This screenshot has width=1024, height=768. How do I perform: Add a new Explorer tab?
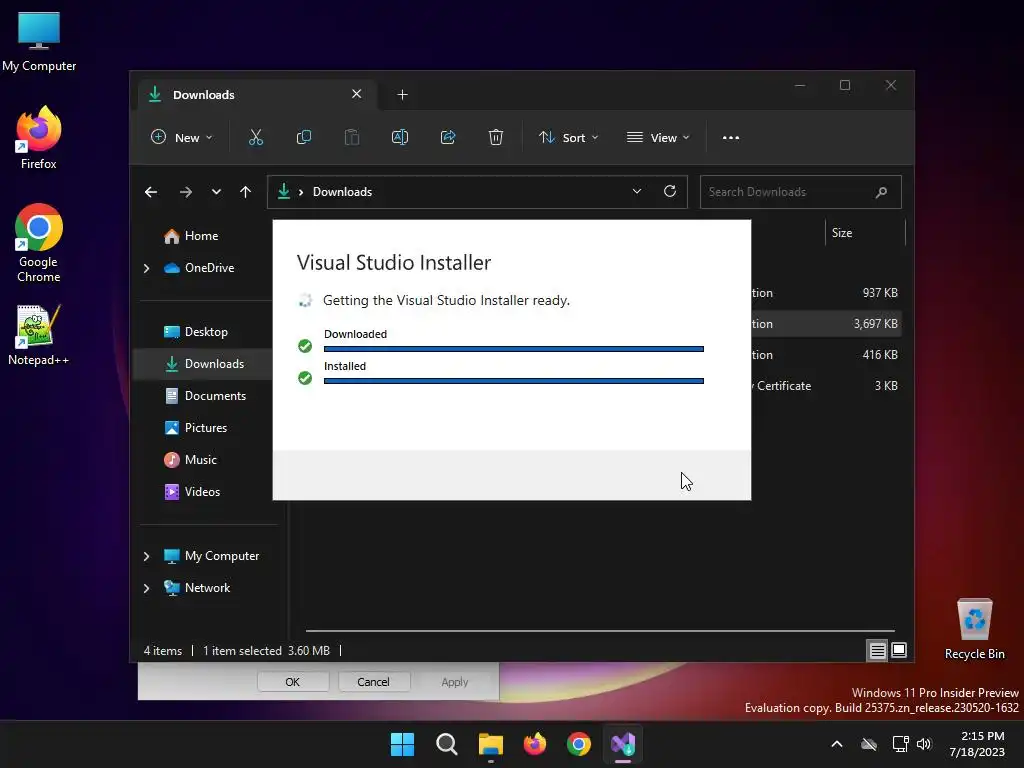coord(402,95)
